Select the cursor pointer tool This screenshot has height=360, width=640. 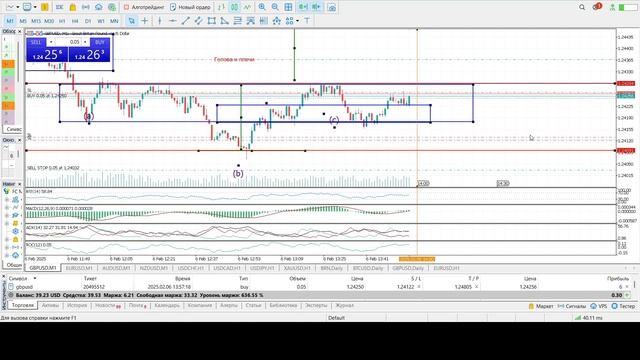point(131,20)
